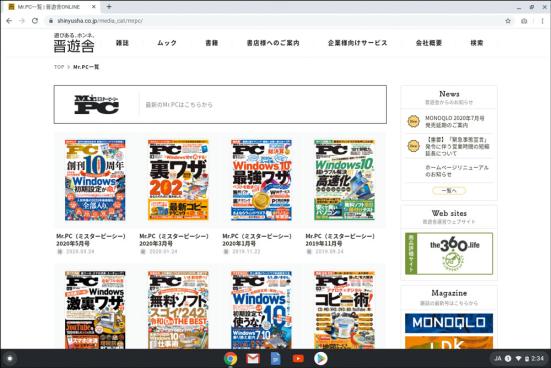The height and width of the screenshot is (368, 551).
Task: Open the 雑誌 navigation menu item
Action: [x=122, y=43]
